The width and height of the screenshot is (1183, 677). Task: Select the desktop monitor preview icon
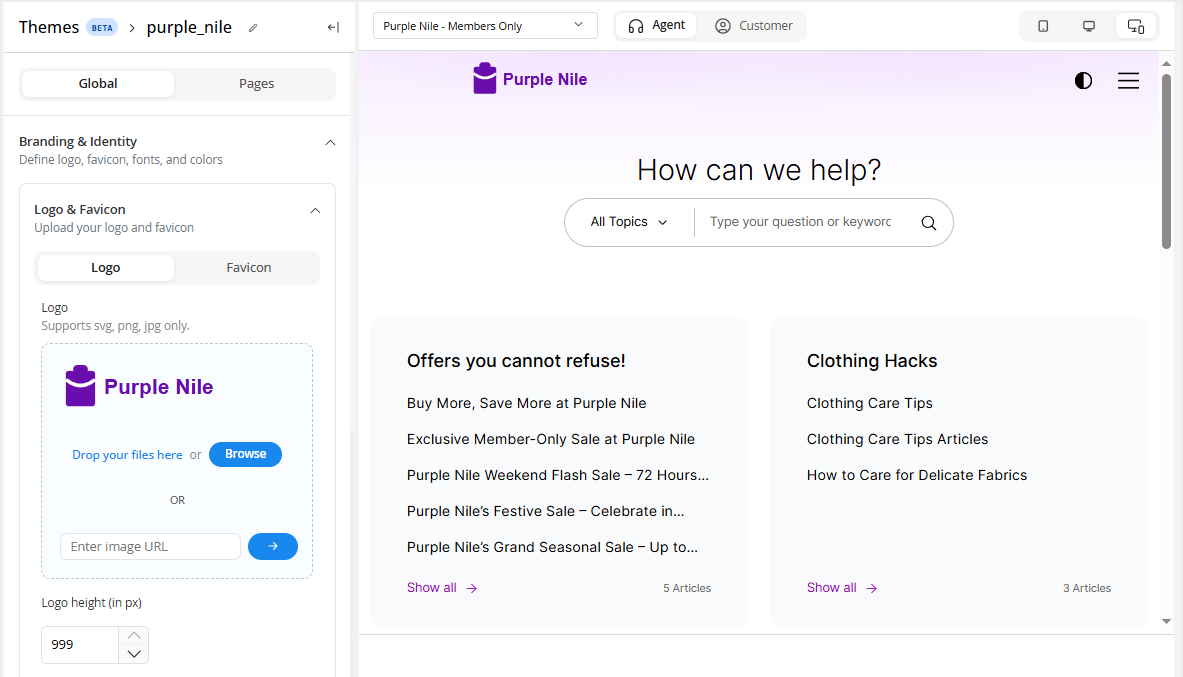[x=1089, y=26]
